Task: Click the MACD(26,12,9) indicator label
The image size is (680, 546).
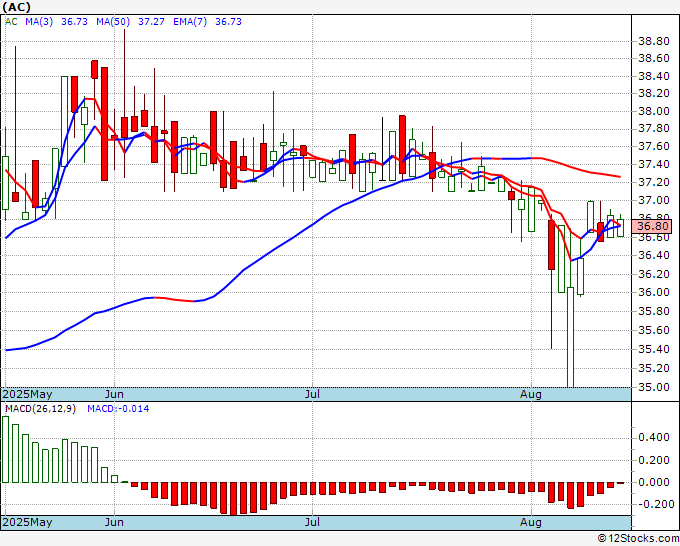Action: tap(40, 409)
